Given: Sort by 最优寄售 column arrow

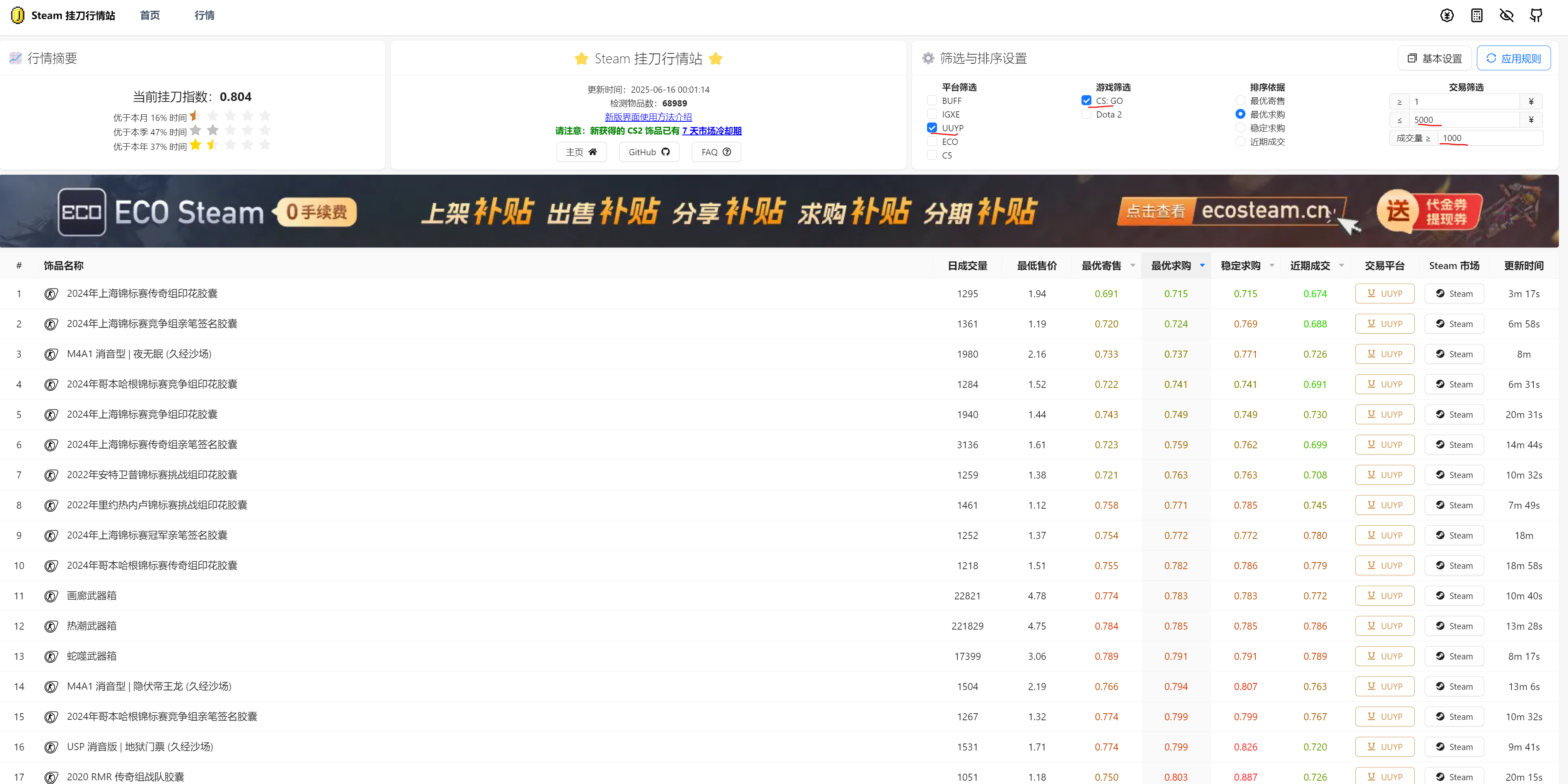Looking at the screenshot, I should pyautogui.click(x=1133, y=265).
